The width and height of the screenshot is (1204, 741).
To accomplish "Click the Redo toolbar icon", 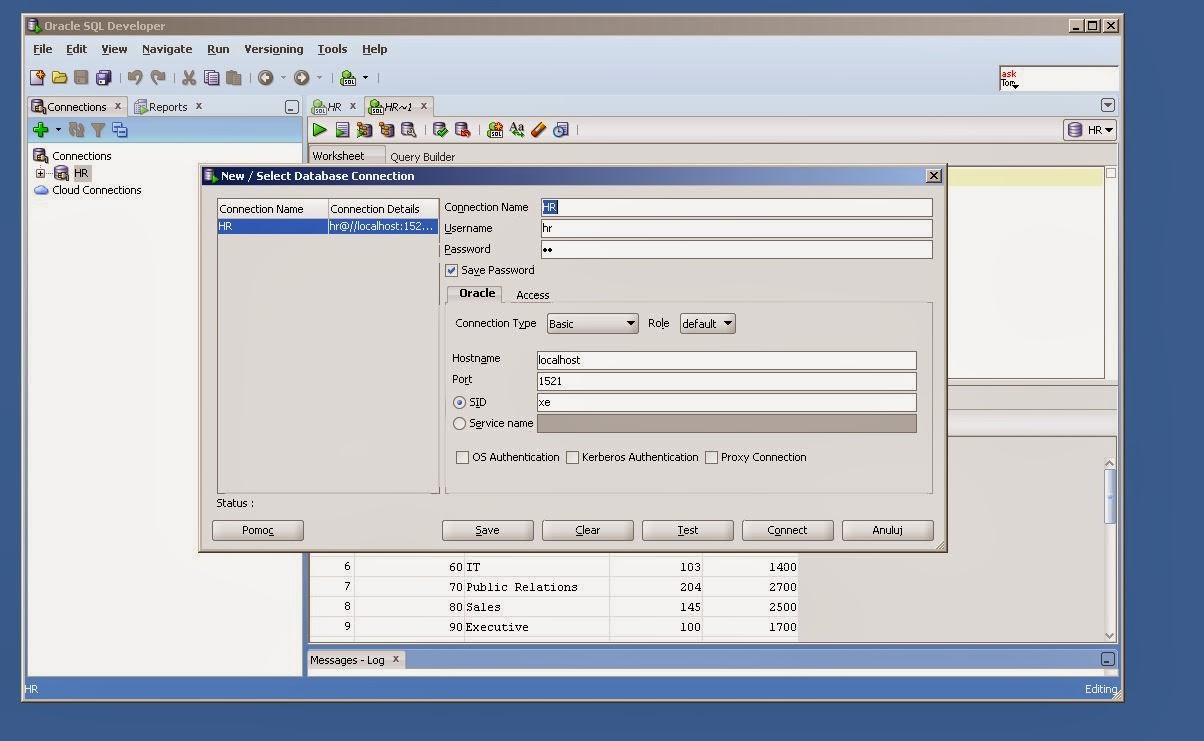I will pyautogui.click(x=157, y=78).
